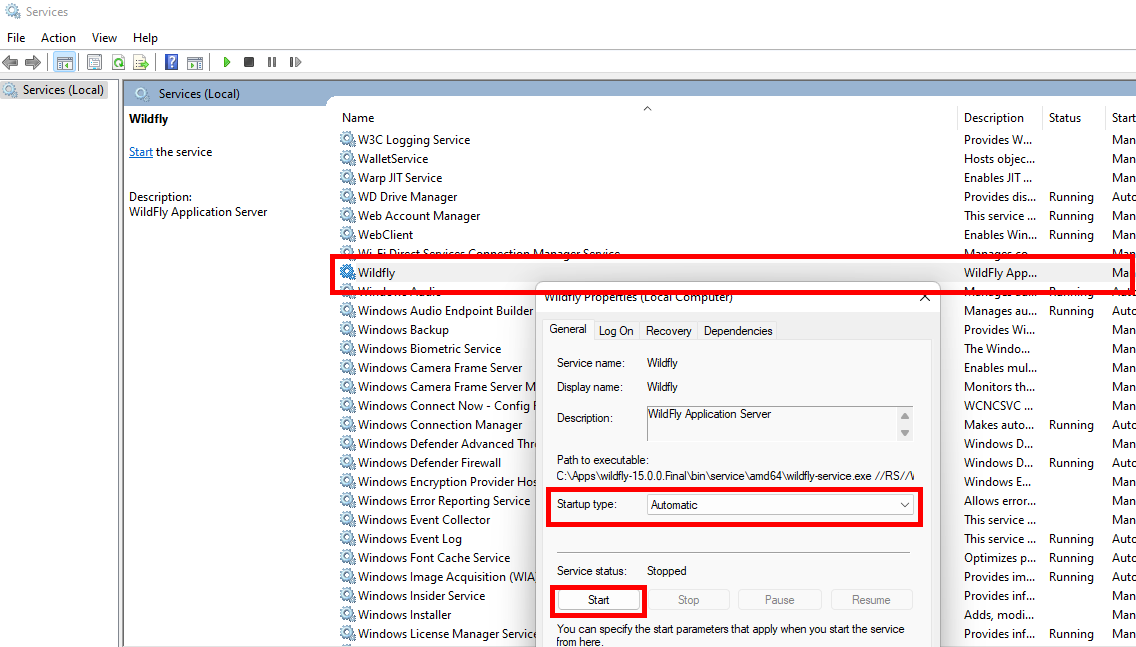Export the service list using the export icon
Viewport: 1136px width, 647px height.
139,61
